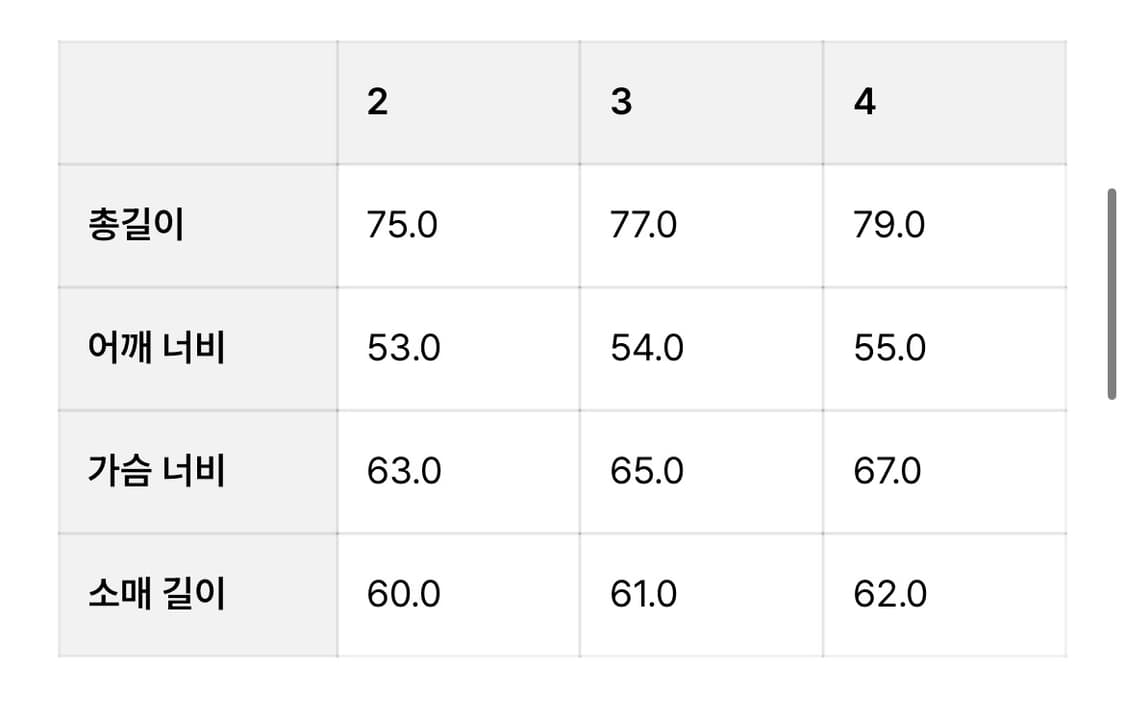1125x717 pixels.
Task: Select the 62.0 sleeve length cell
Action: pos(944,595)
